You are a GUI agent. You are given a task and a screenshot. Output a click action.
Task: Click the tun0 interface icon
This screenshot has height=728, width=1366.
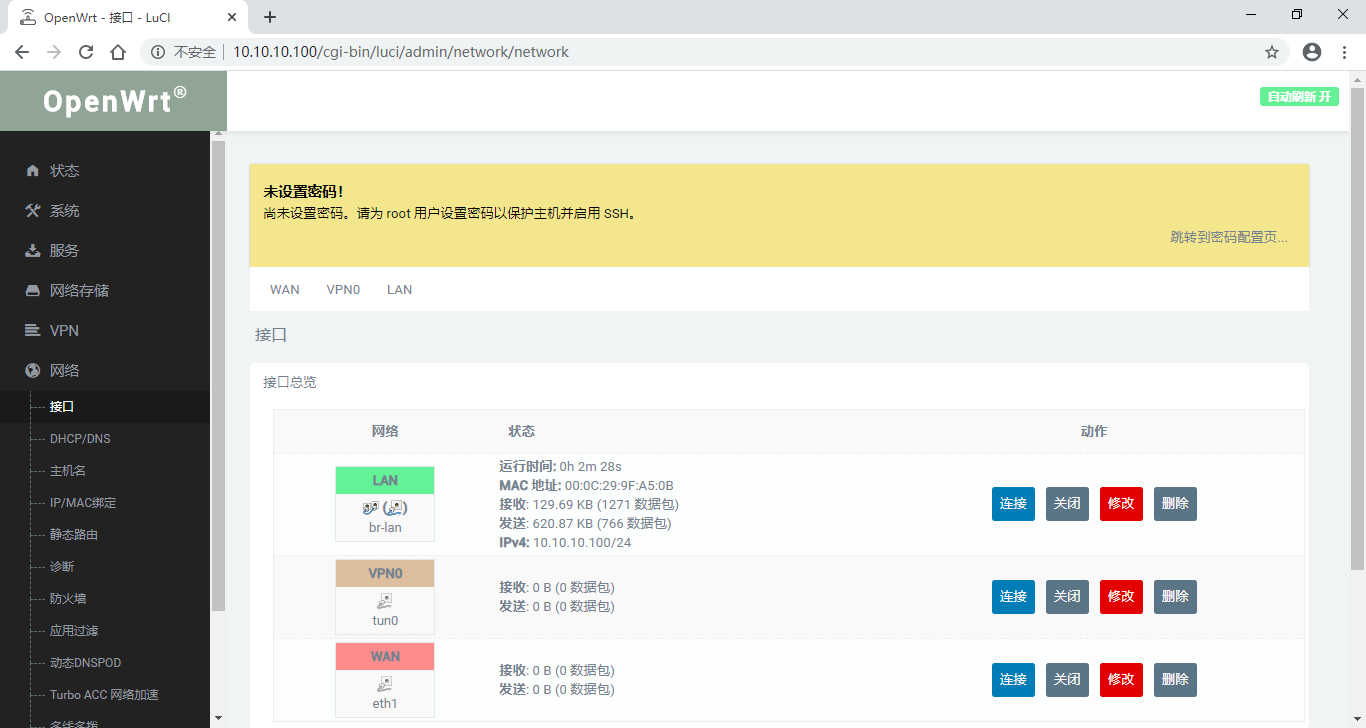385,601
